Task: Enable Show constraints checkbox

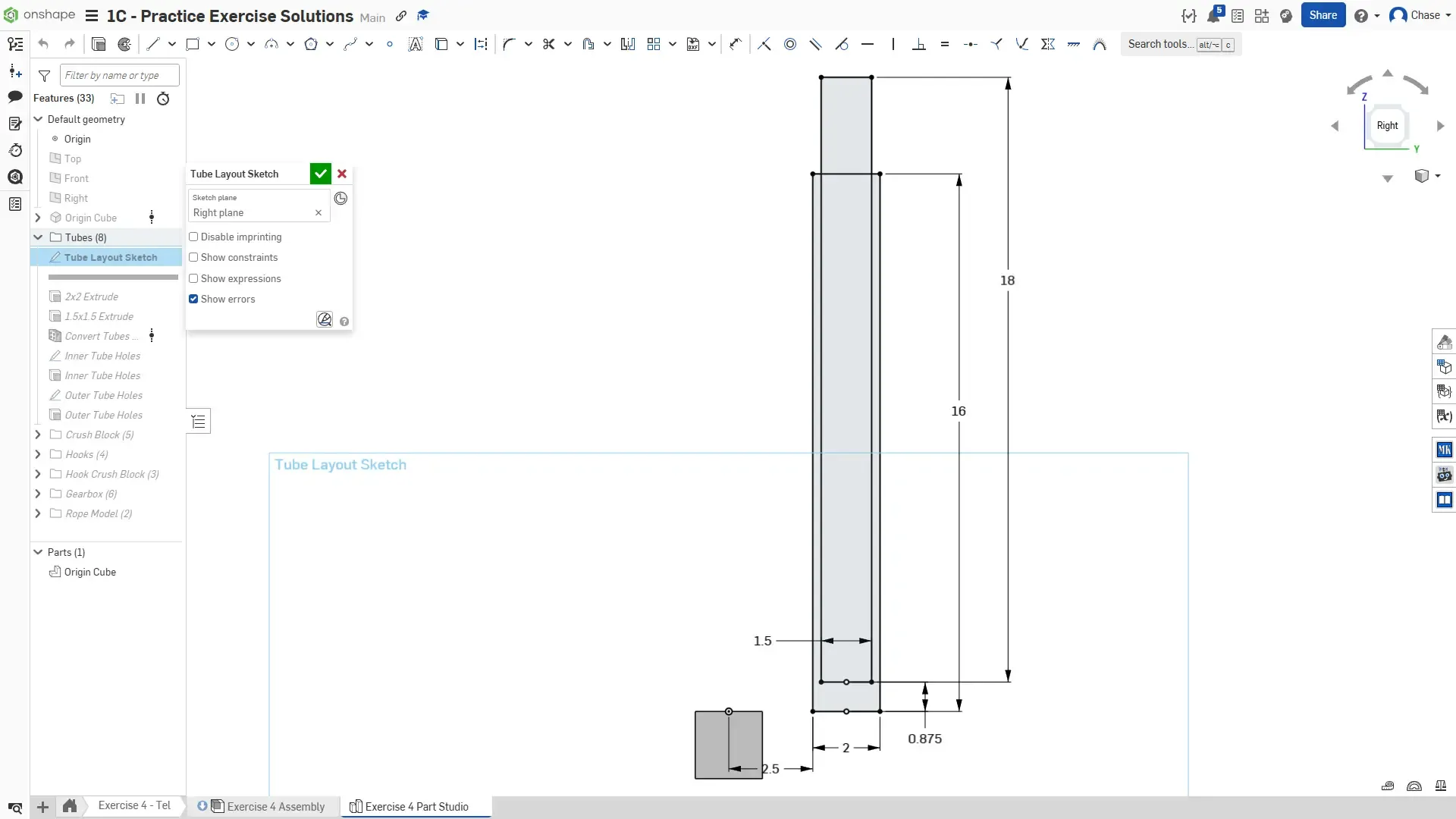Action: point(193,258)
